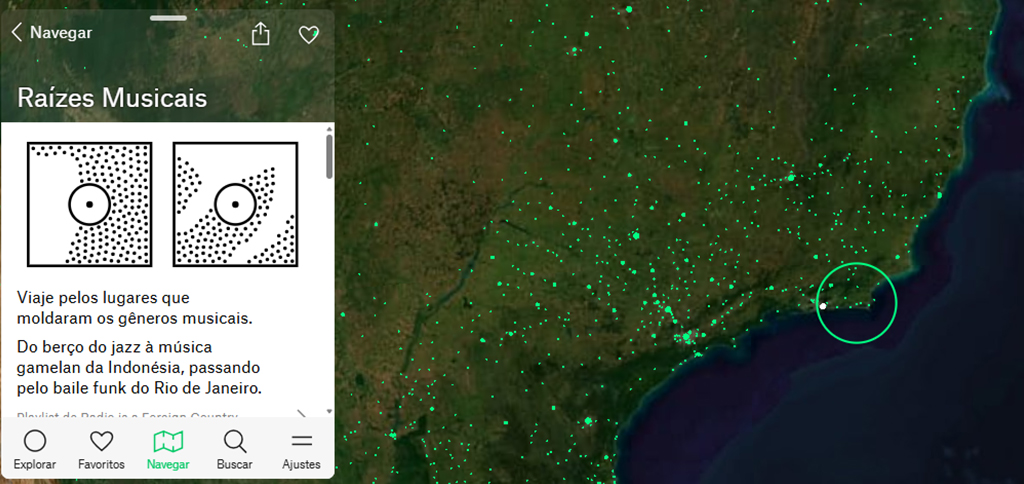
Task: Click the Raízes Musicais title
Action: tap(112, 98)
